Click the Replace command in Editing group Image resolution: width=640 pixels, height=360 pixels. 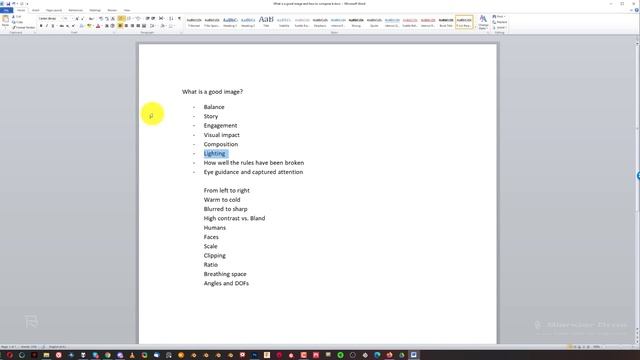pyautogui.click(x=500, y=22)
